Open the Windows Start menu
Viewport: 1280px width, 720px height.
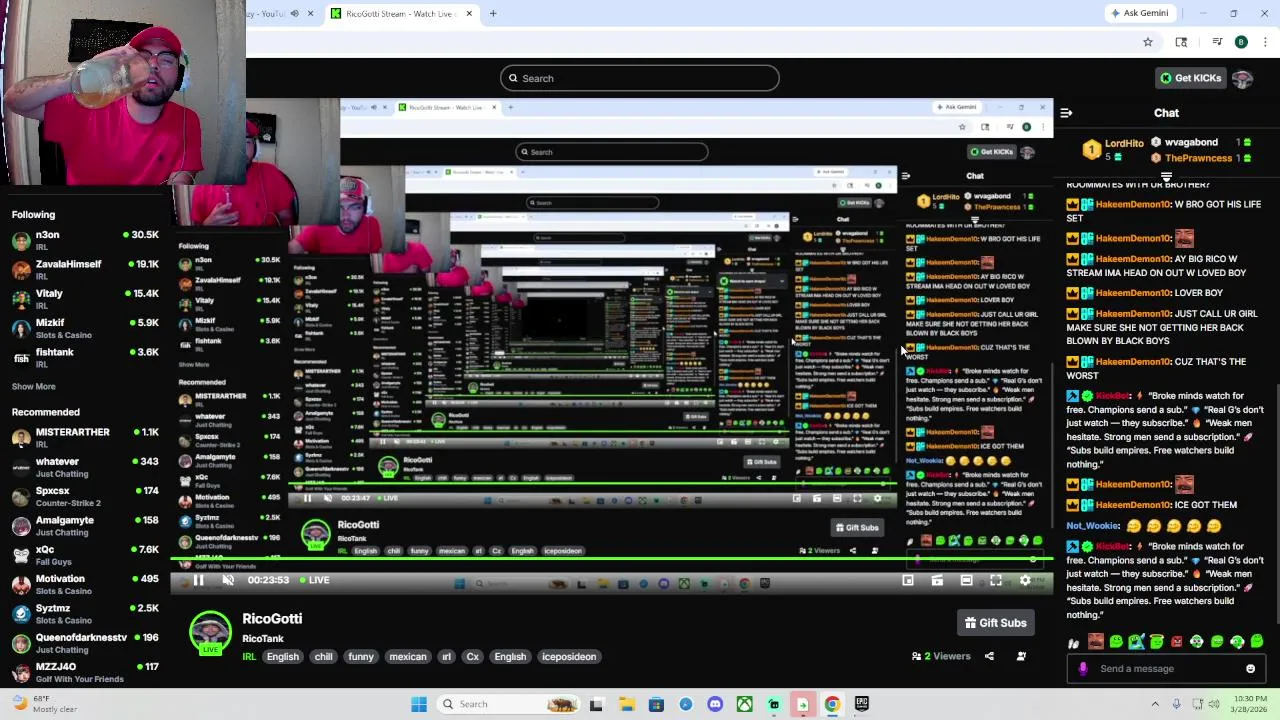pos(419,704)
